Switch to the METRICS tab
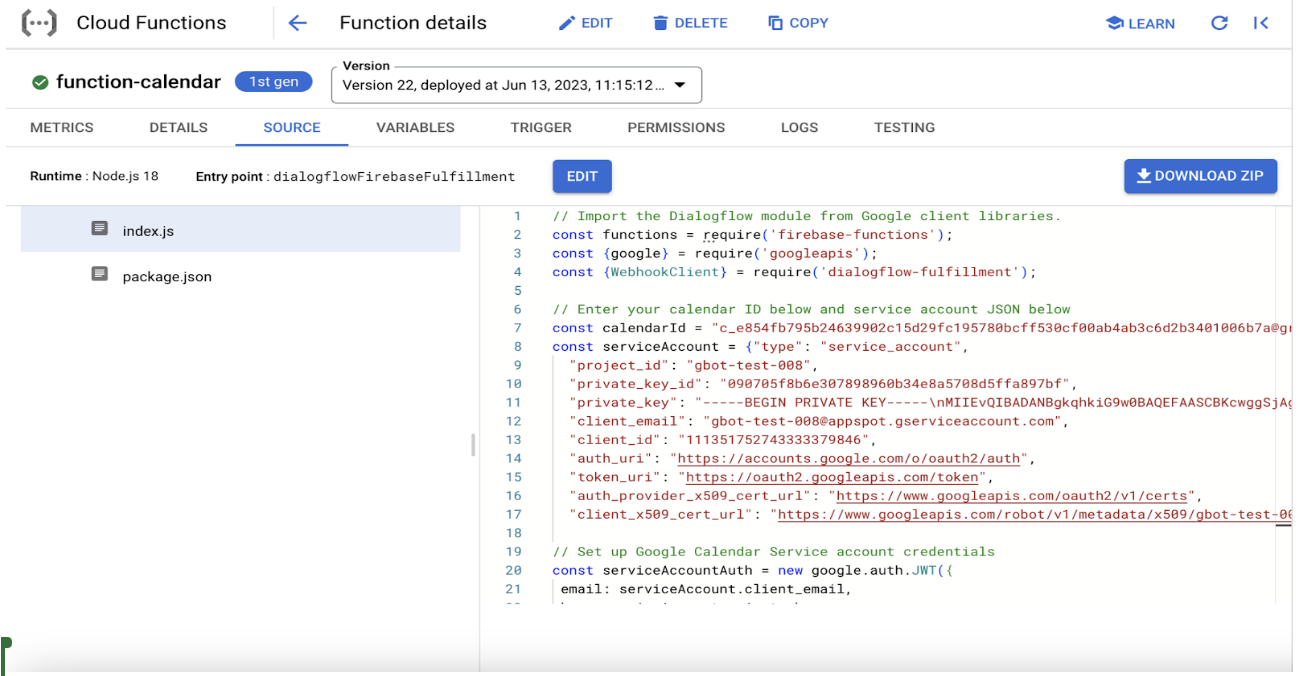Screen dimensions: 1304x676 (62, 128)
